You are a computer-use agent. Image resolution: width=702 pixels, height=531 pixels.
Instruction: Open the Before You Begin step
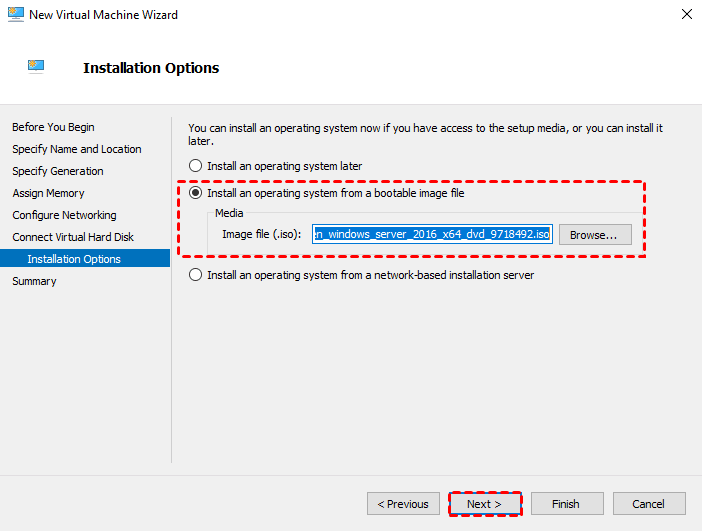pyautogui.click(x=53, y=127)
